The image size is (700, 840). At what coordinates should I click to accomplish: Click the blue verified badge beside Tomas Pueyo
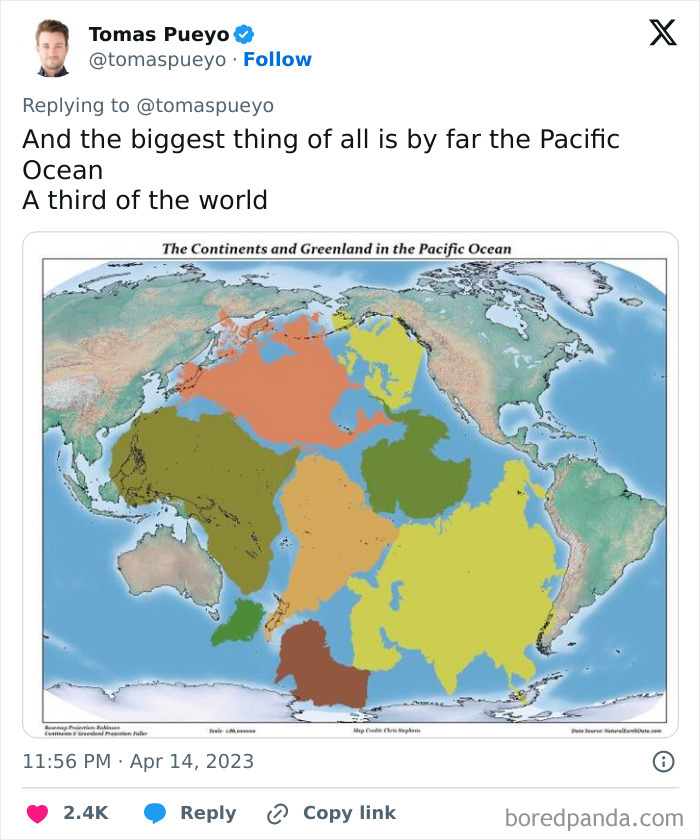[243, 32]
